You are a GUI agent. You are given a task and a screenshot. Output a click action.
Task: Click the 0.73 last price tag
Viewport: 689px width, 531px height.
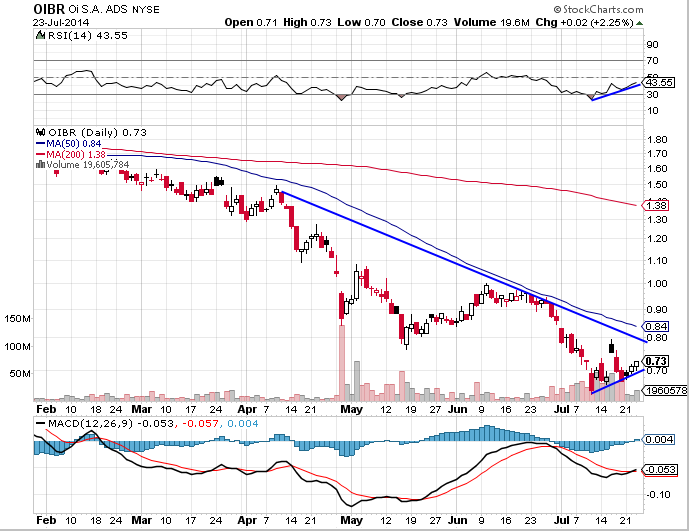(x=656, y=361)
